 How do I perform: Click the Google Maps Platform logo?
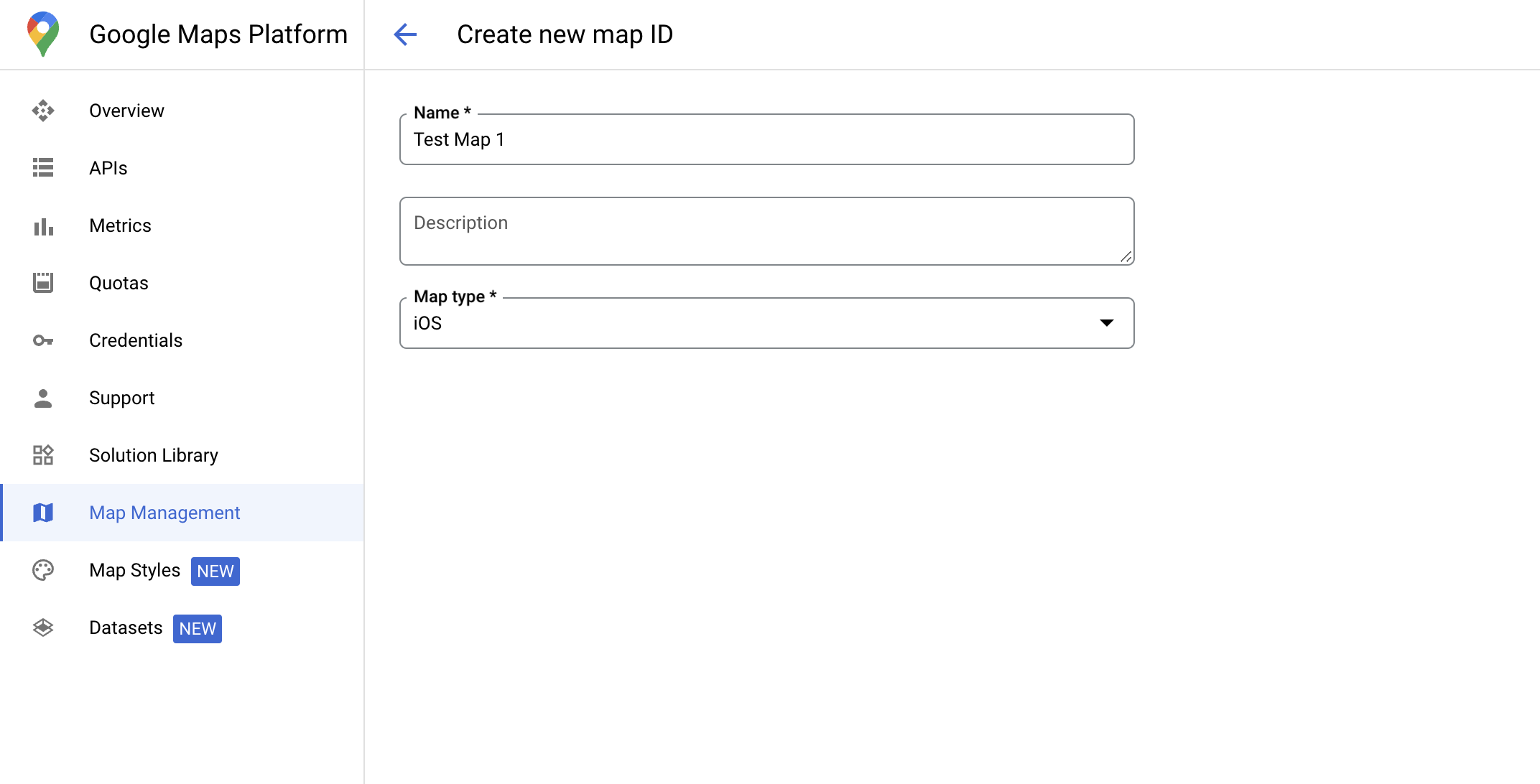point(42,33)
